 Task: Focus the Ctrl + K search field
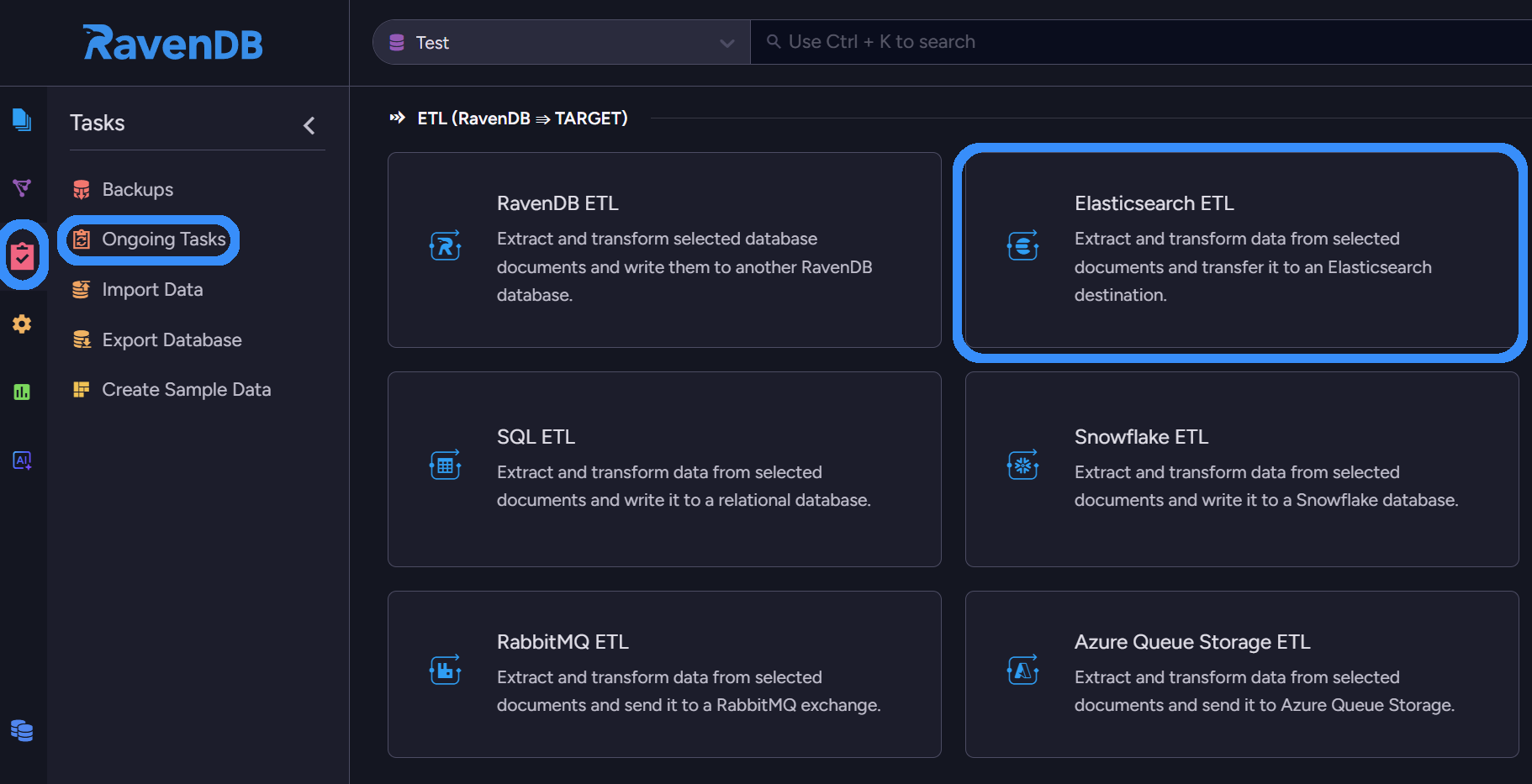(x=1141, y=42)
